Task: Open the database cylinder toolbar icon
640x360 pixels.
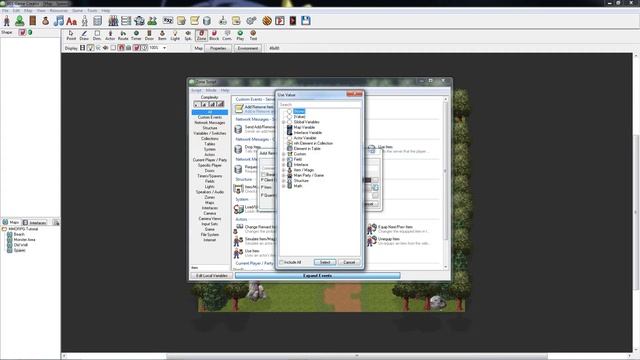Action: pos(207,20)
